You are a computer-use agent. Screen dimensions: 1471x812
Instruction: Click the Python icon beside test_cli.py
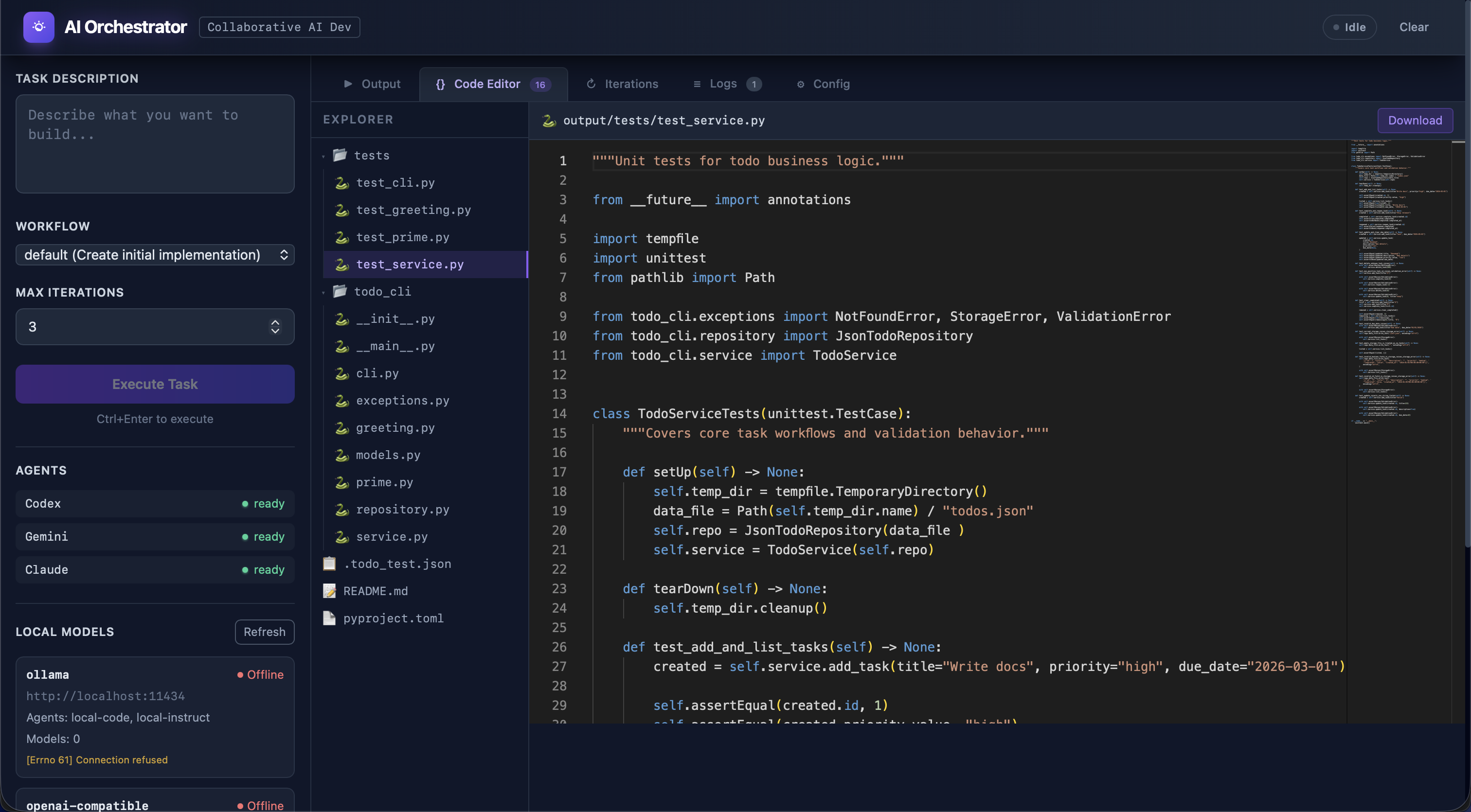(341, 183)
